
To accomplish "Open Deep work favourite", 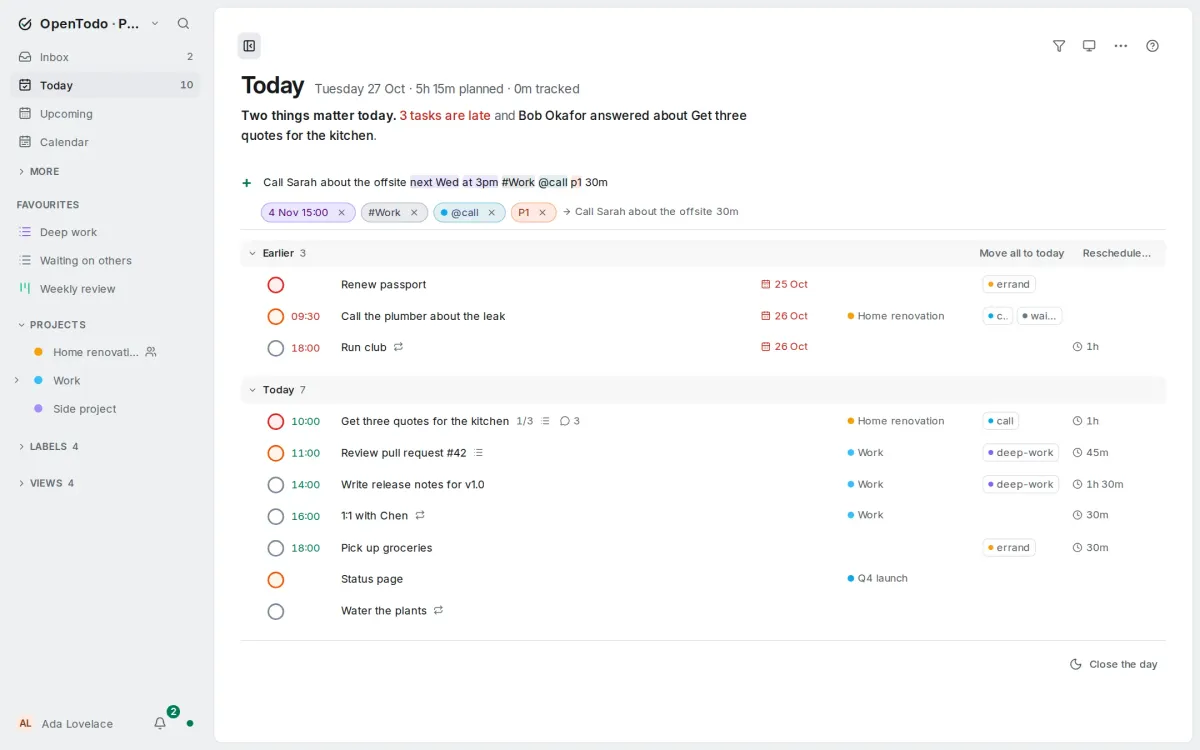I will (105, 232).
